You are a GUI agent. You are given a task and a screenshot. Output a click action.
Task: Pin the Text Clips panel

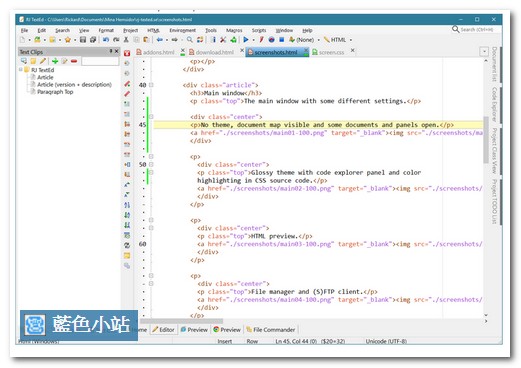click(111, 51)
